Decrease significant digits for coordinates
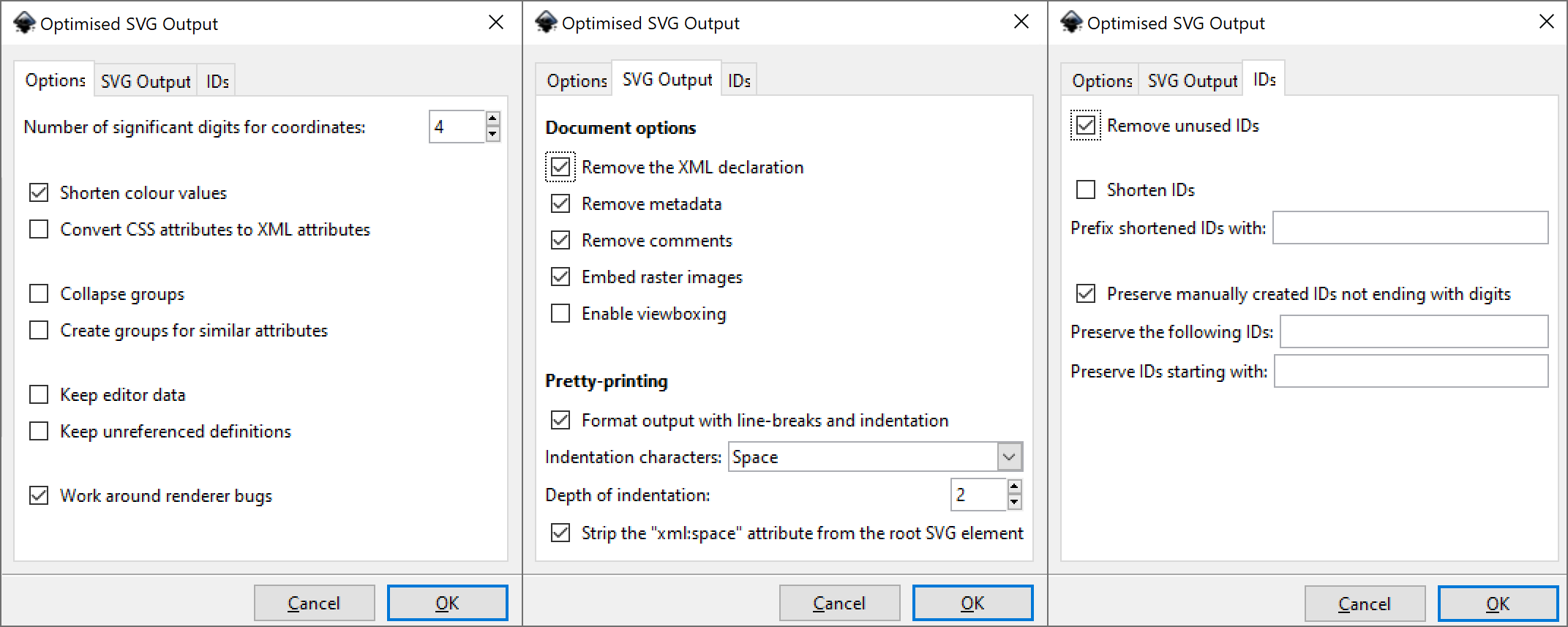Viewport: 1568px width, 627px height. [493, 134]
